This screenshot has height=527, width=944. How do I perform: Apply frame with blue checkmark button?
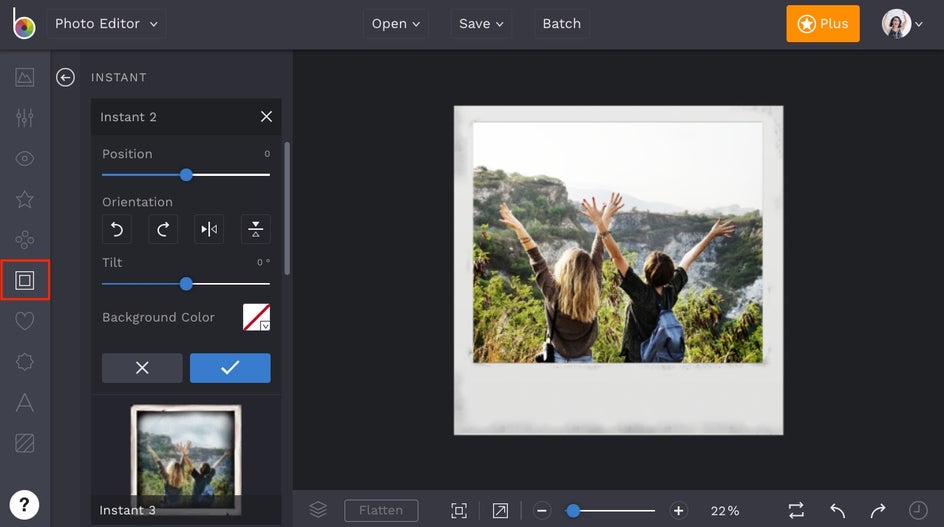(x=230, y=368)
